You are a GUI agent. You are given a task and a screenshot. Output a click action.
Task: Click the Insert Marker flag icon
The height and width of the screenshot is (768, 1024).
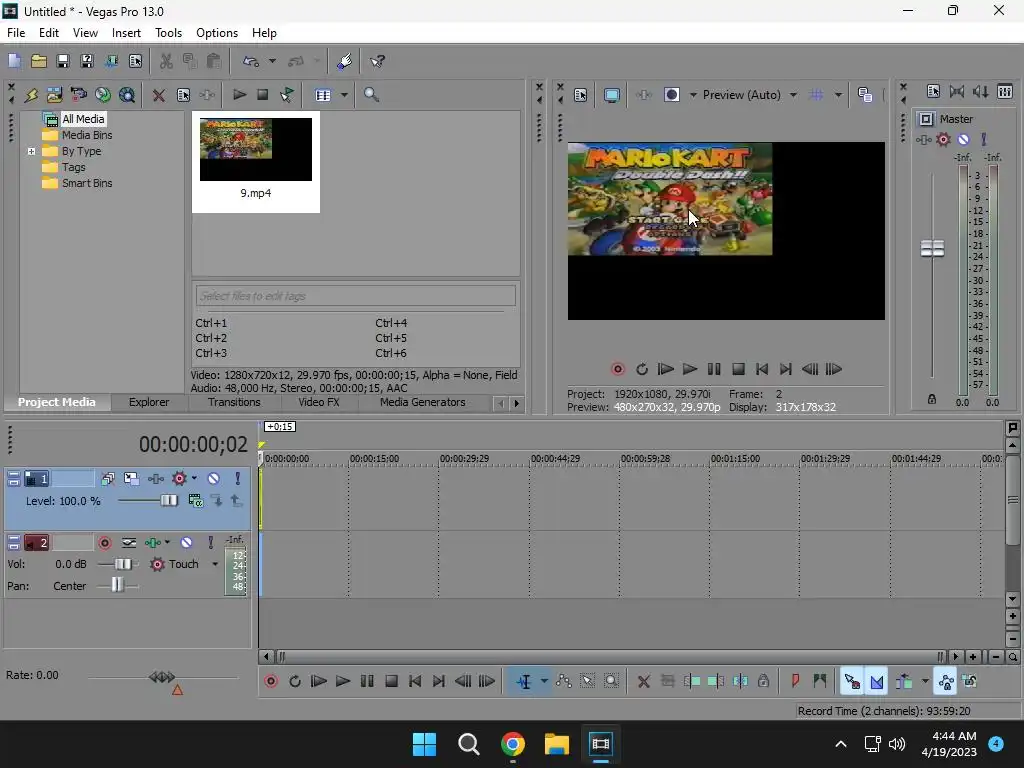pyautogui.click(x=795, y=682)
